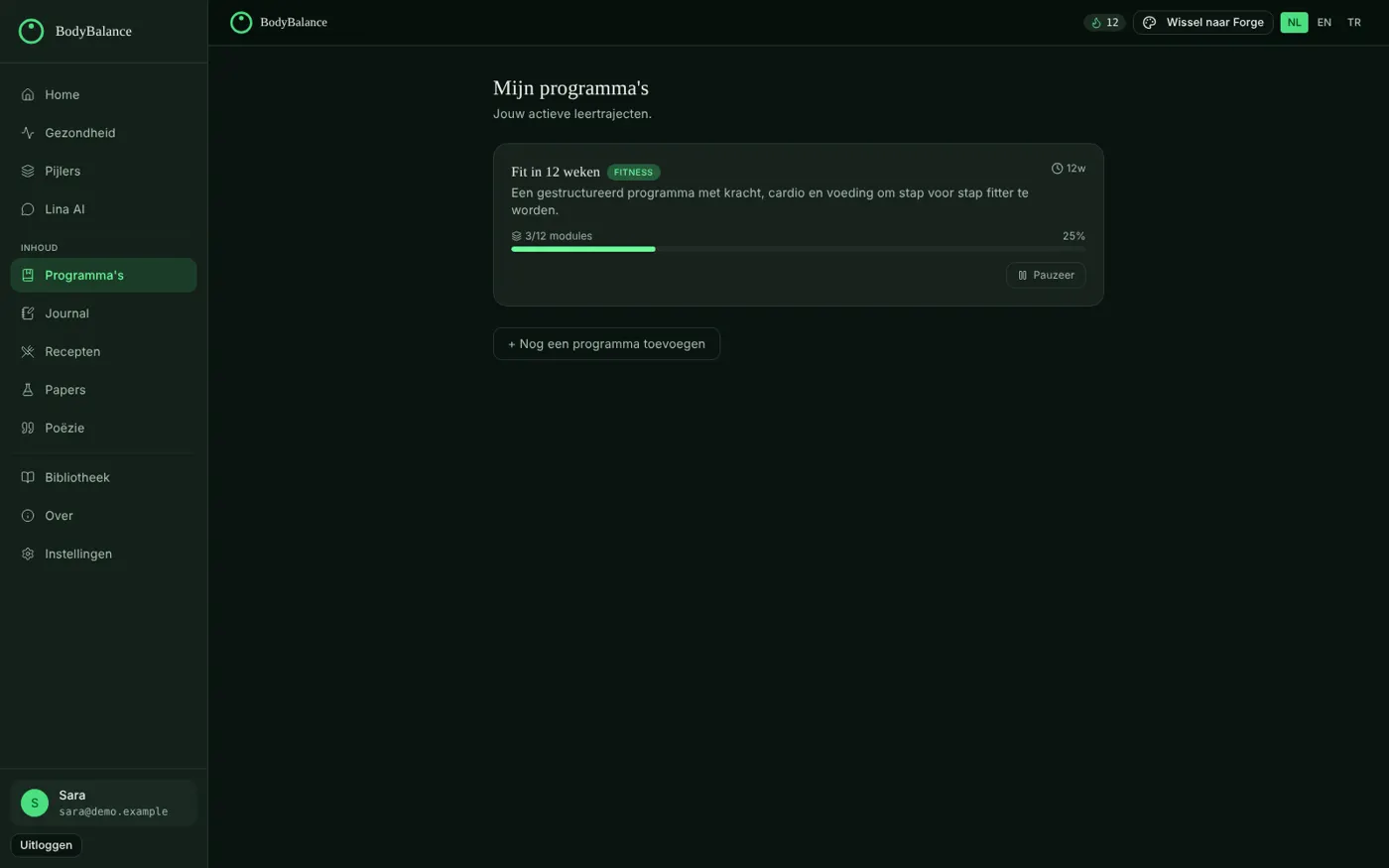Click the BodyBalance logo icon in top bar

coord(241,22)
